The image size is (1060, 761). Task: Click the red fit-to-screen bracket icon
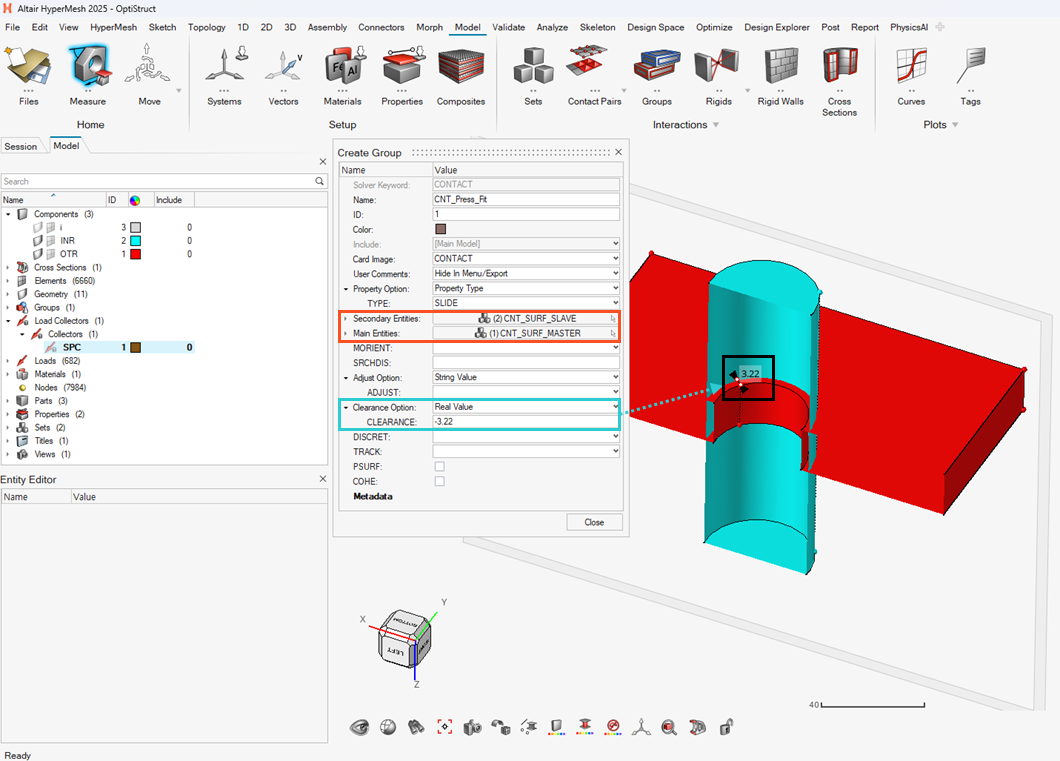point(444,727)
